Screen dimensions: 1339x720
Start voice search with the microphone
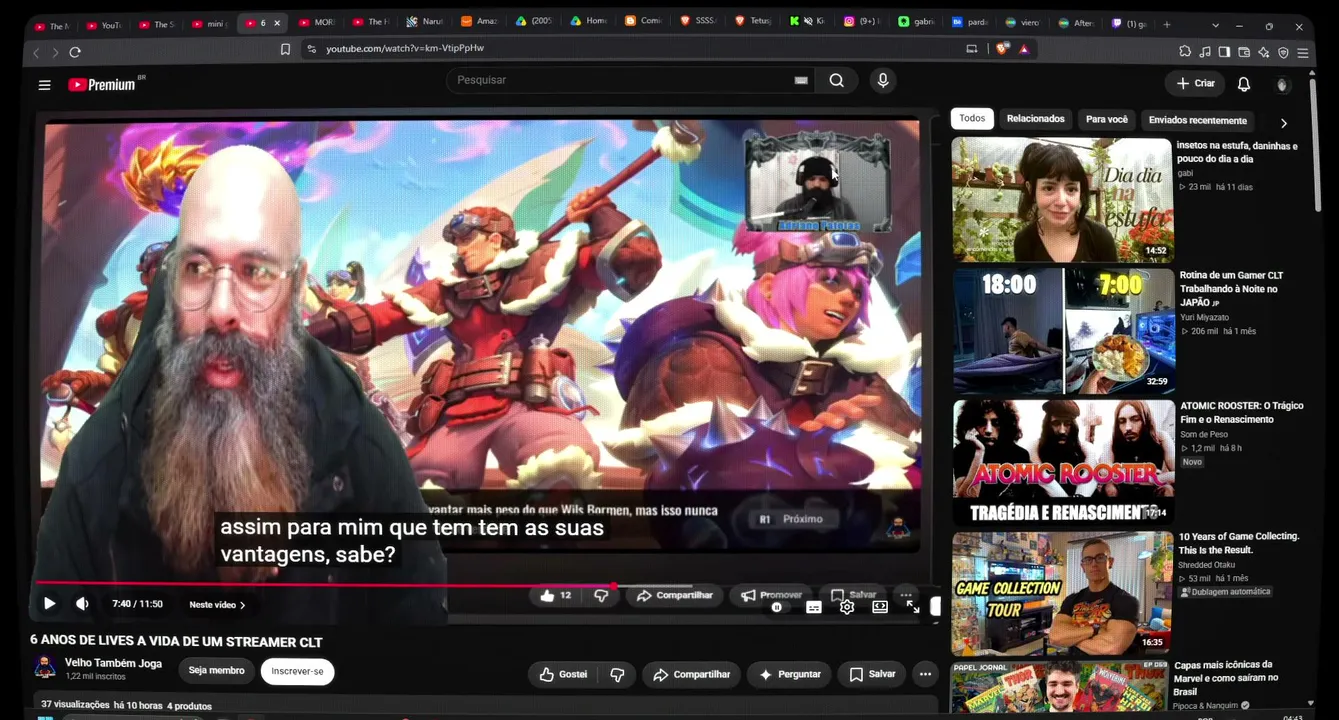click(x=883, y=81)
